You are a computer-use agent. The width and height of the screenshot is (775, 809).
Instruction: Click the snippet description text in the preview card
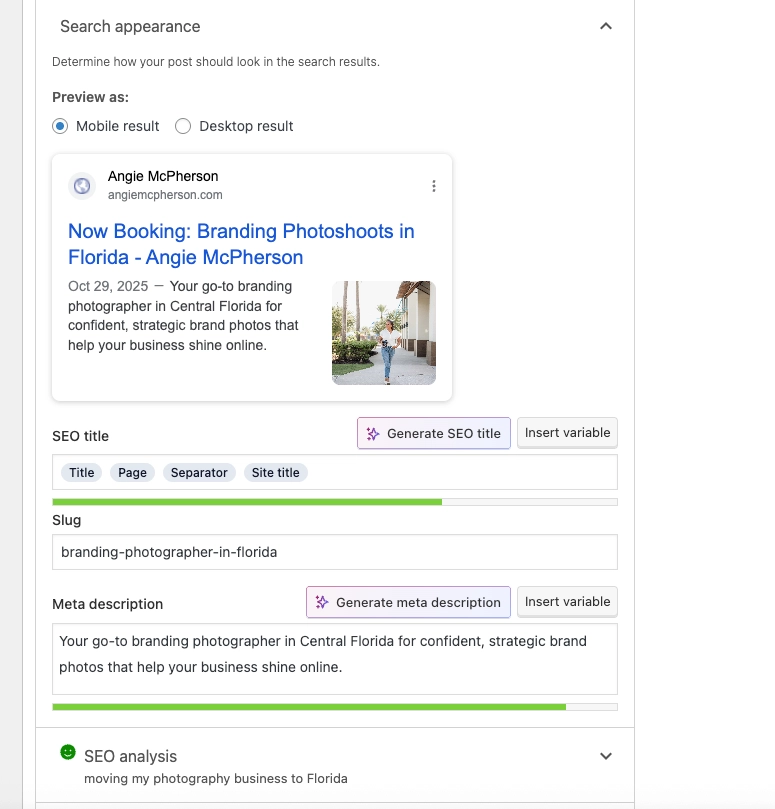[183, 316]
